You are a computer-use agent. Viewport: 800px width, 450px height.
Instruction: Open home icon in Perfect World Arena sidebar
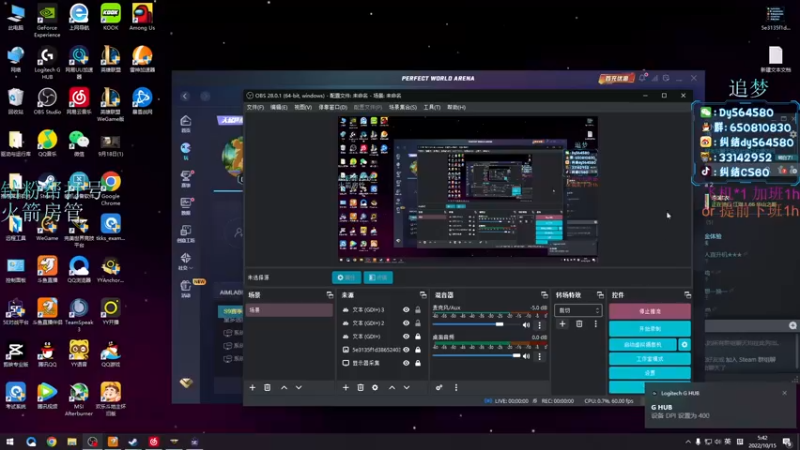tap(186, 123)
